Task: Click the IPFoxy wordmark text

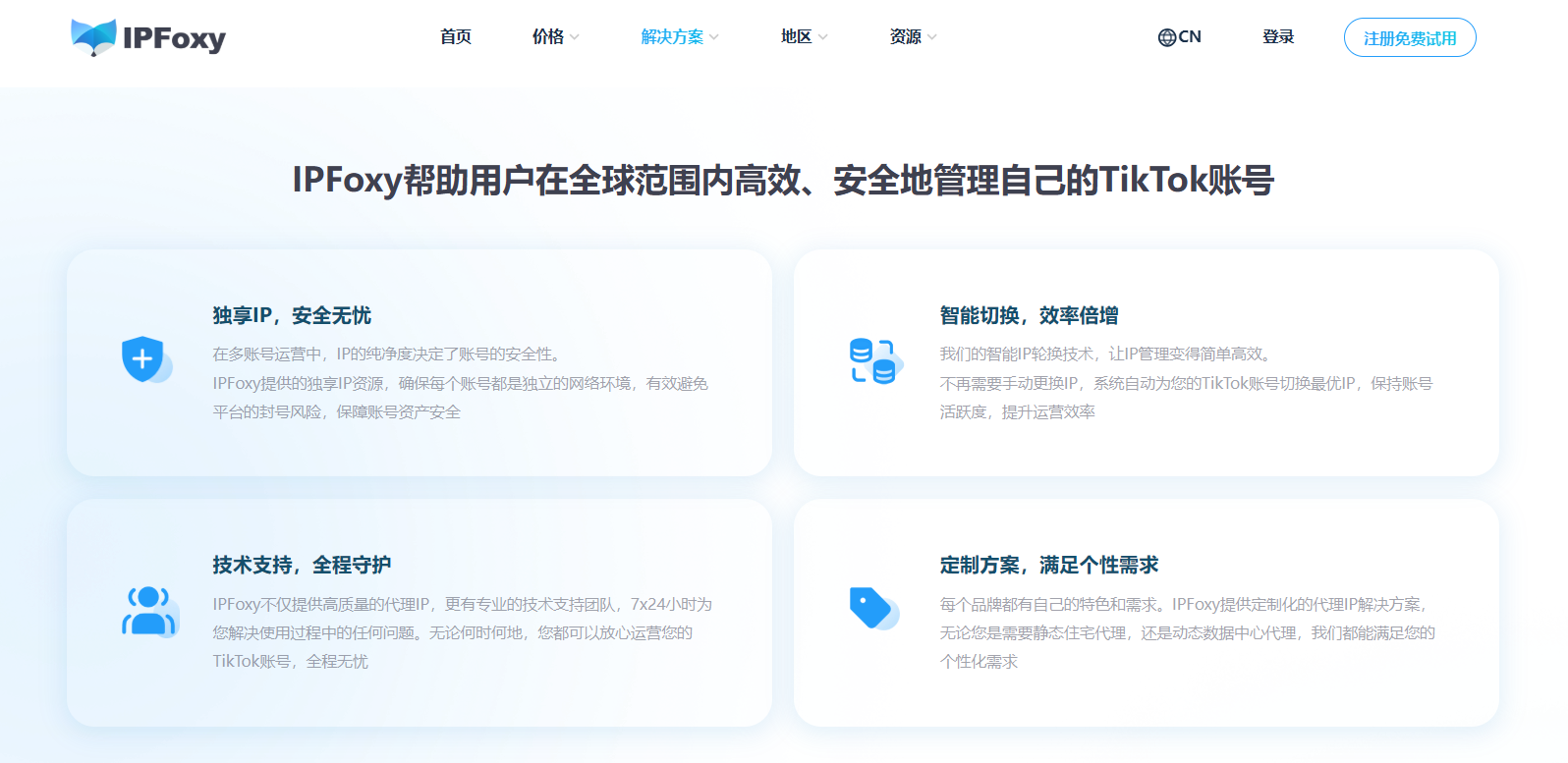Action: (174, 39)
